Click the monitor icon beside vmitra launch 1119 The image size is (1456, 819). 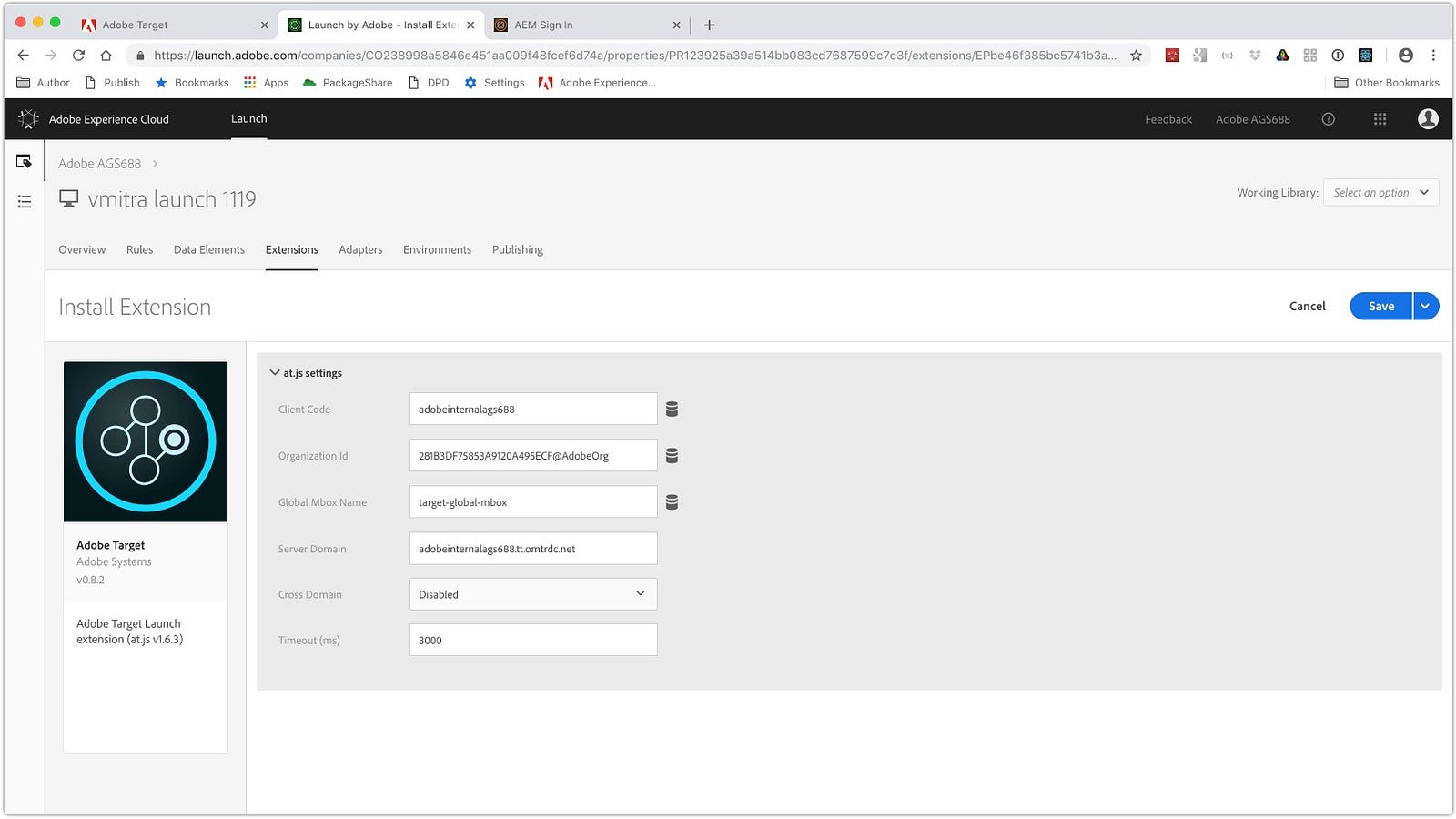click(69, 198)
